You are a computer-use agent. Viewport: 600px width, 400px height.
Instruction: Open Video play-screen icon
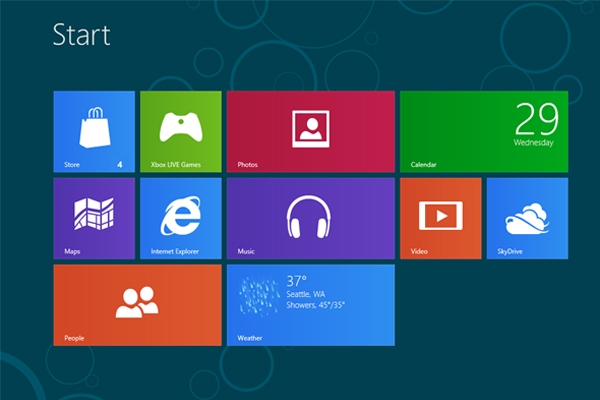click(x=441, y=216)
